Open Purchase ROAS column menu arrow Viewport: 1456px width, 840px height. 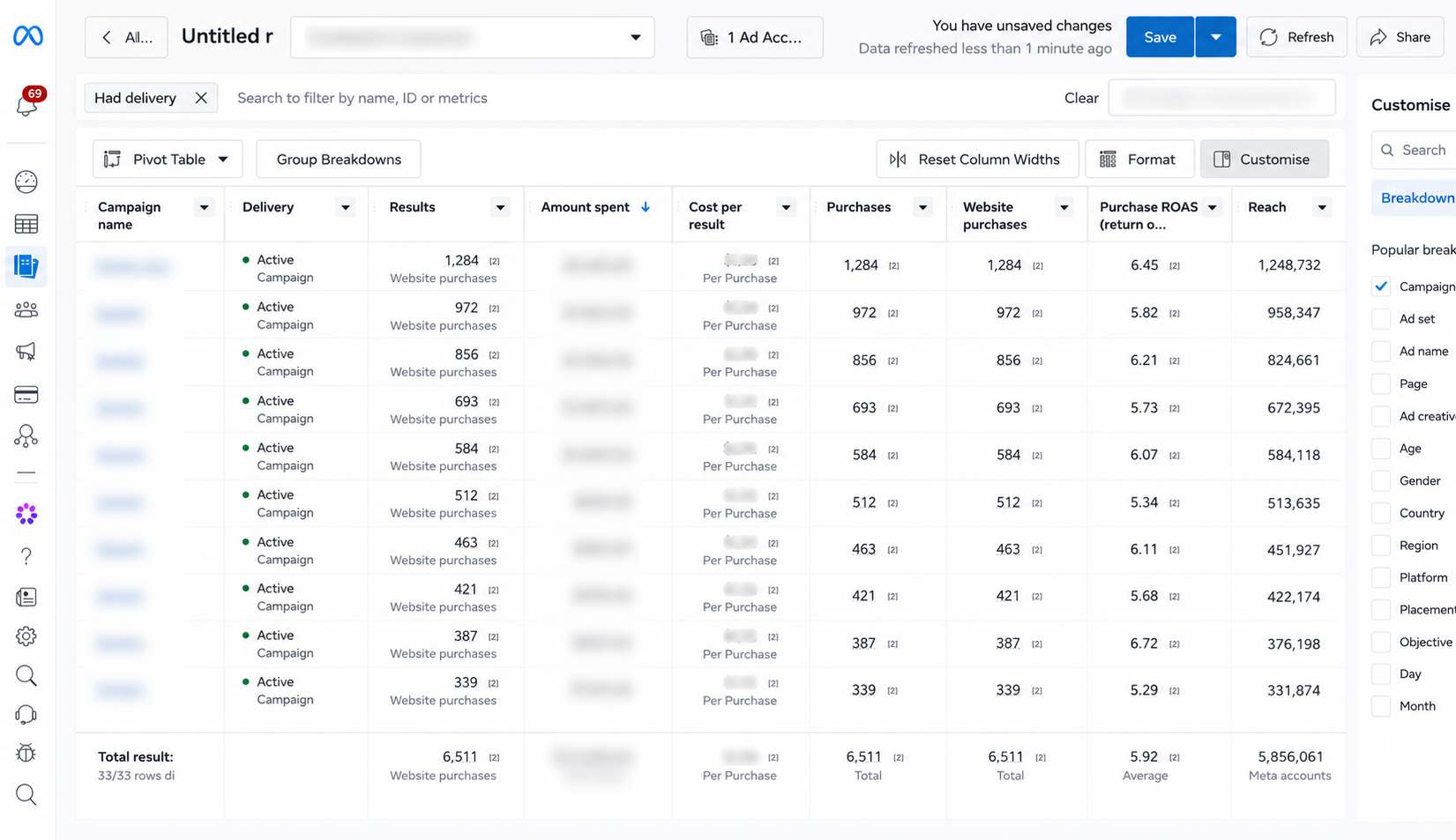point(1213,207)
